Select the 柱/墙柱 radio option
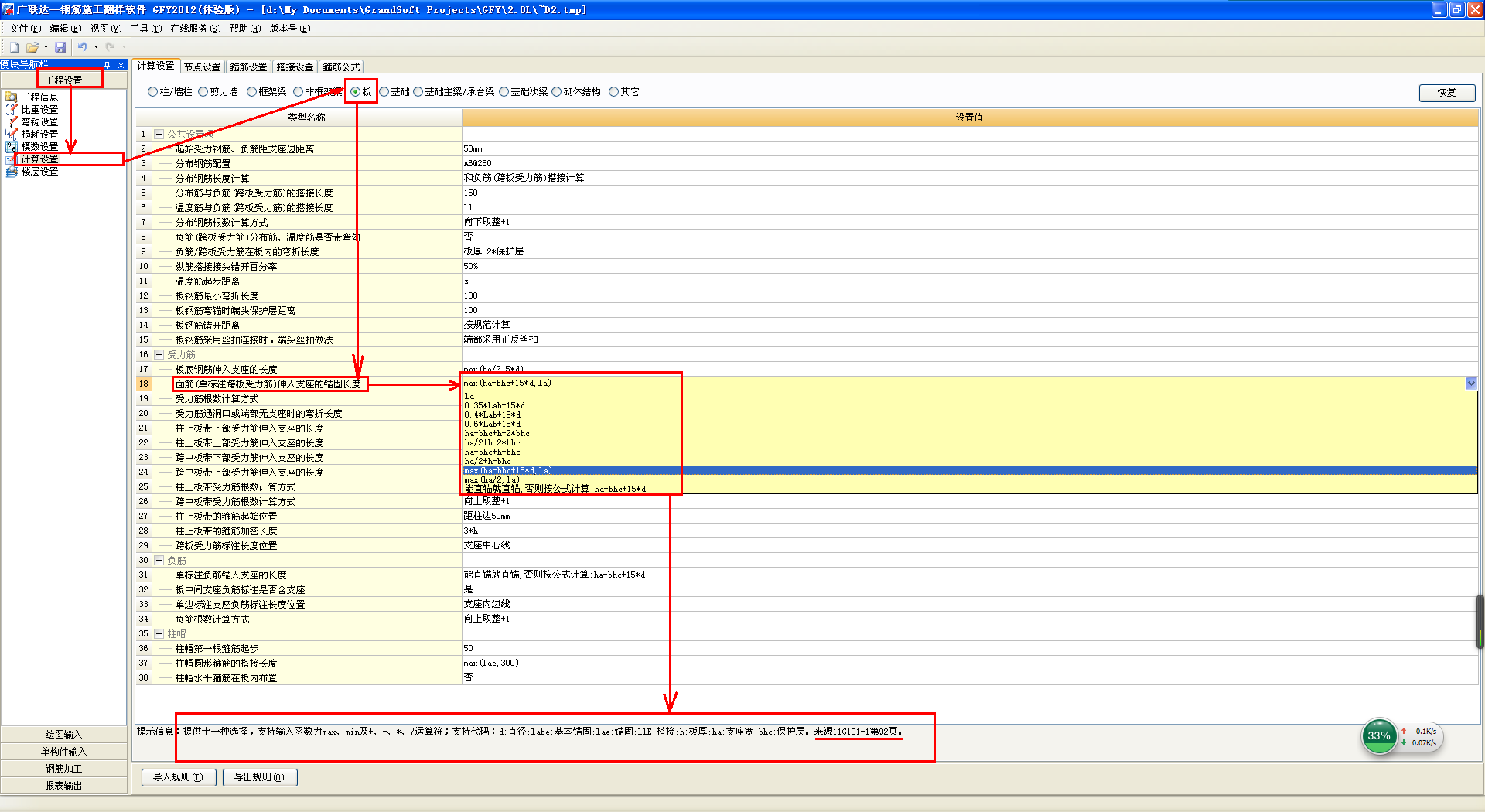This screenshot has width=1485, height=812. click(169, 91)
